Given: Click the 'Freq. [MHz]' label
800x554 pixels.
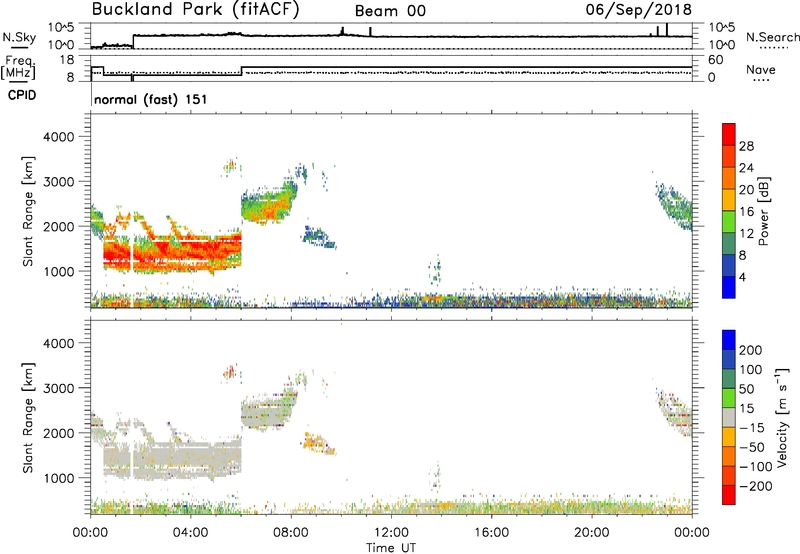Looking at the screenshot, I should click(x=18, y=68).
